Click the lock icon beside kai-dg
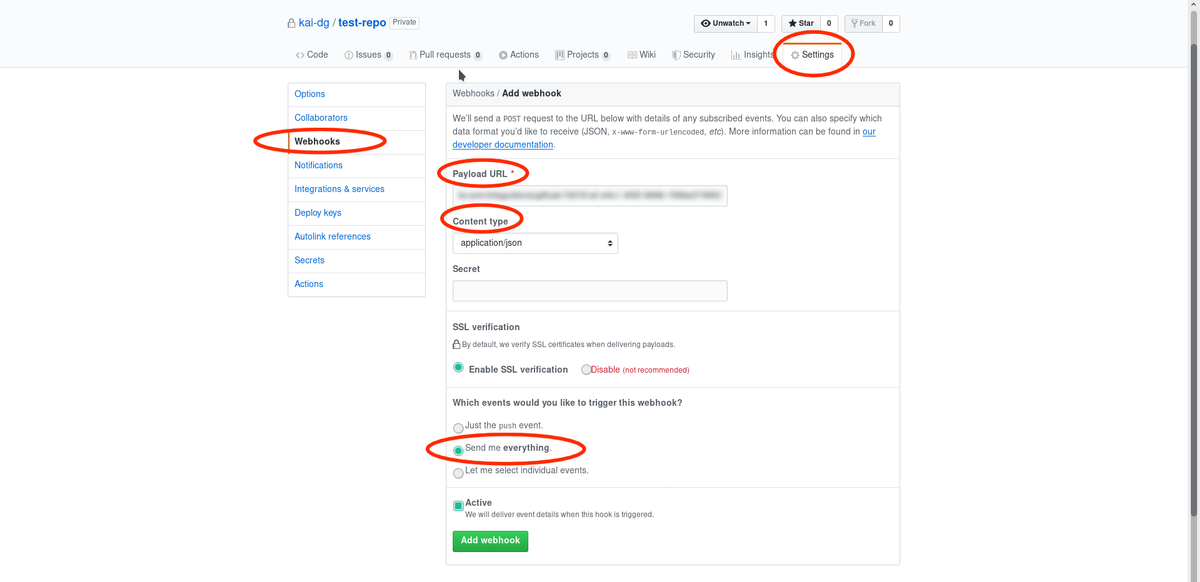 (291, 23)
